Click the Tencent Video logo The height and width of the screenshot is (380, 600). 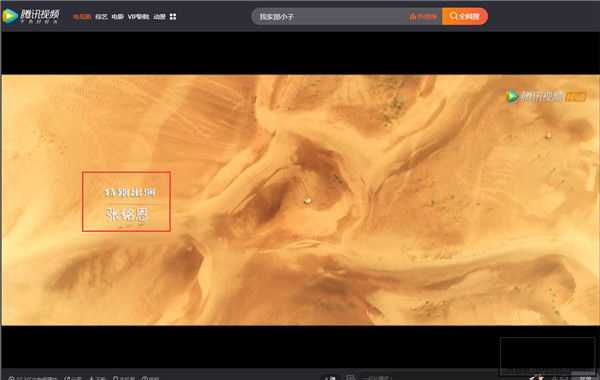[31, 16]
